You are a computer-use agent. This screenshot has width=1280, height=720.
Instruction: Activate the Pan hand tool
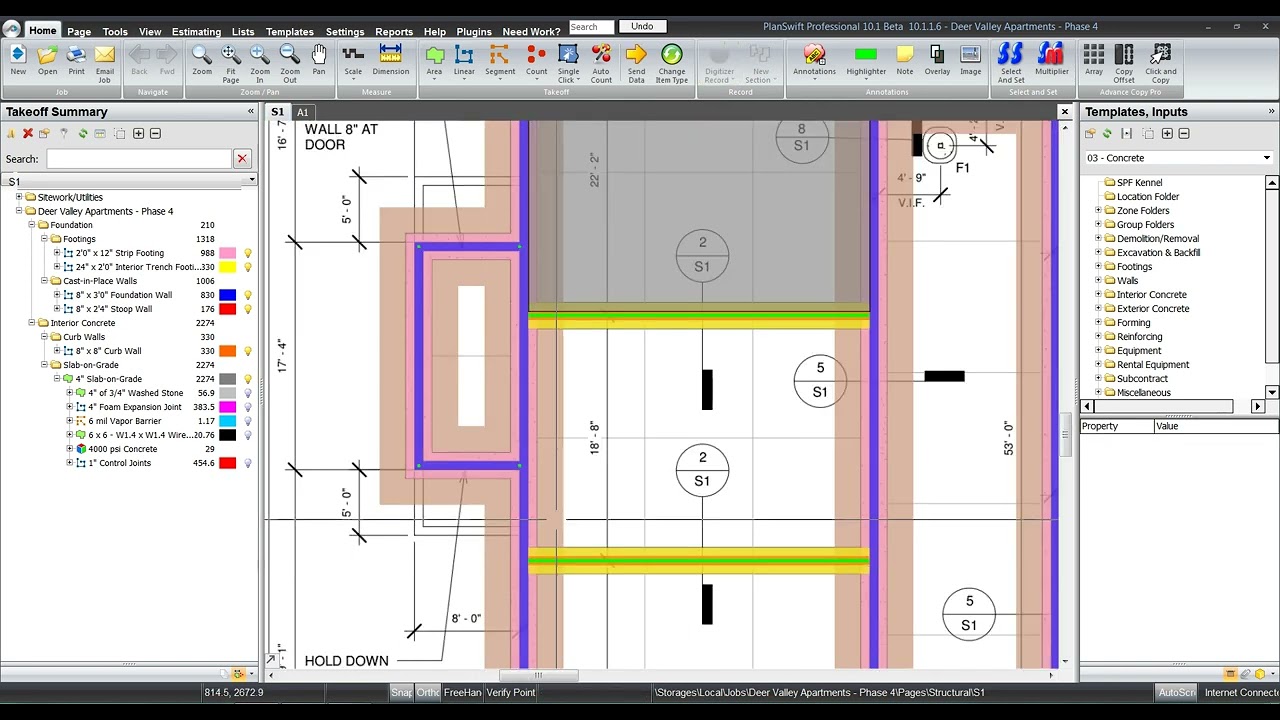coord(319,60)
